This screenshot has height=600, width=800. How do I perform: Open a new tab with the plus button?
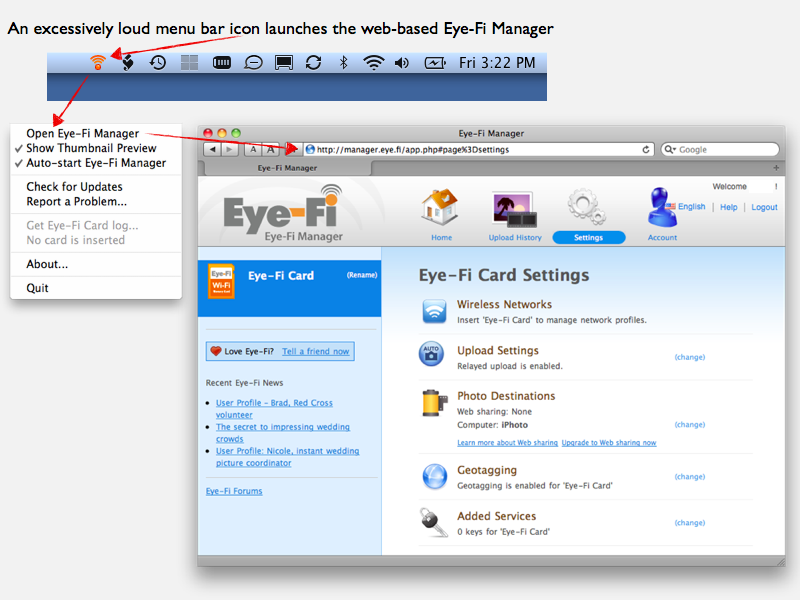point(776,167)
